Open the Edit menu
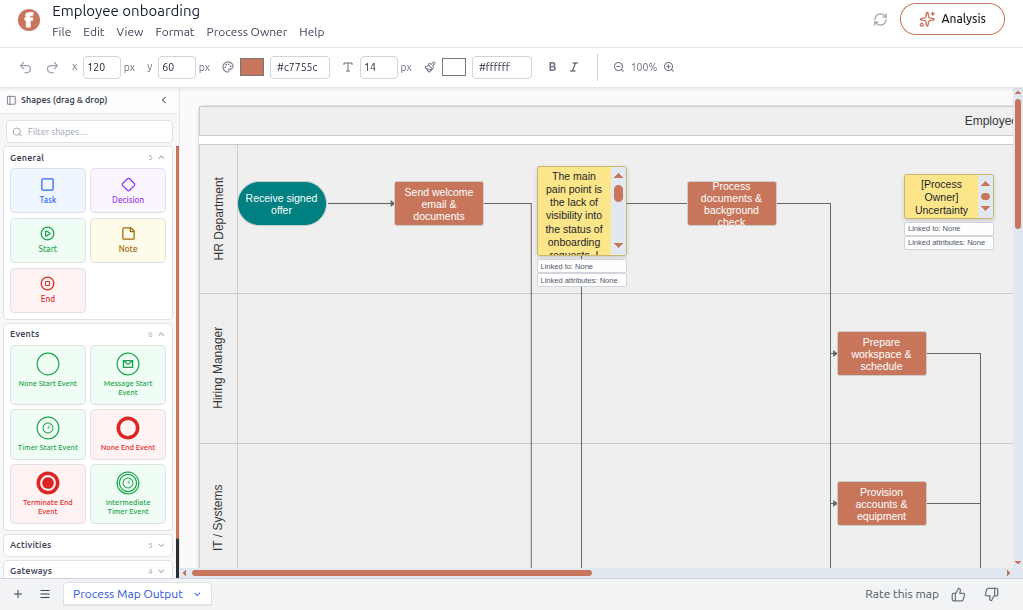 (93, 32)
